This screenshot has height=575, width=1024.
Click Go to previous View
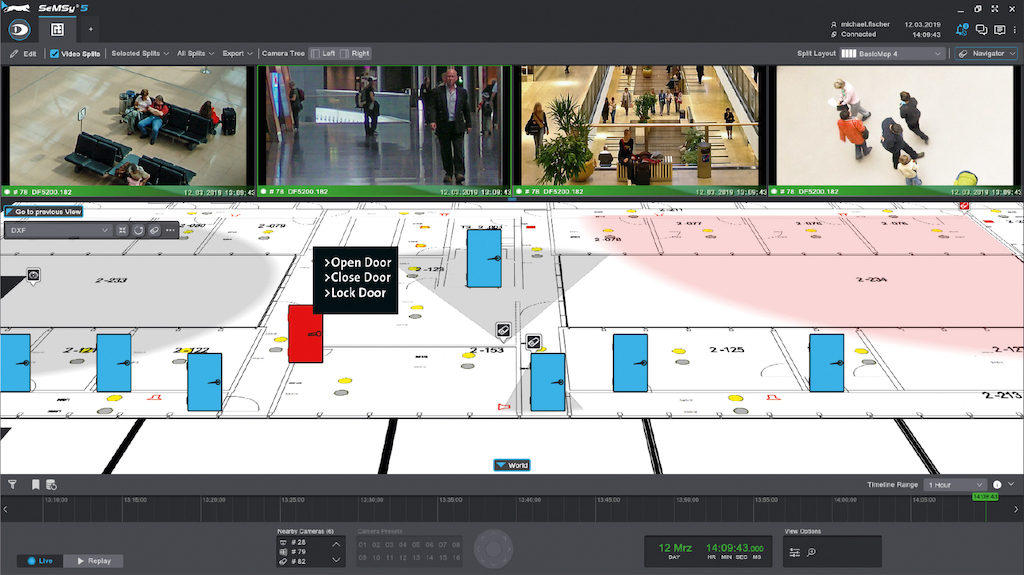click(x=43, y=212)
